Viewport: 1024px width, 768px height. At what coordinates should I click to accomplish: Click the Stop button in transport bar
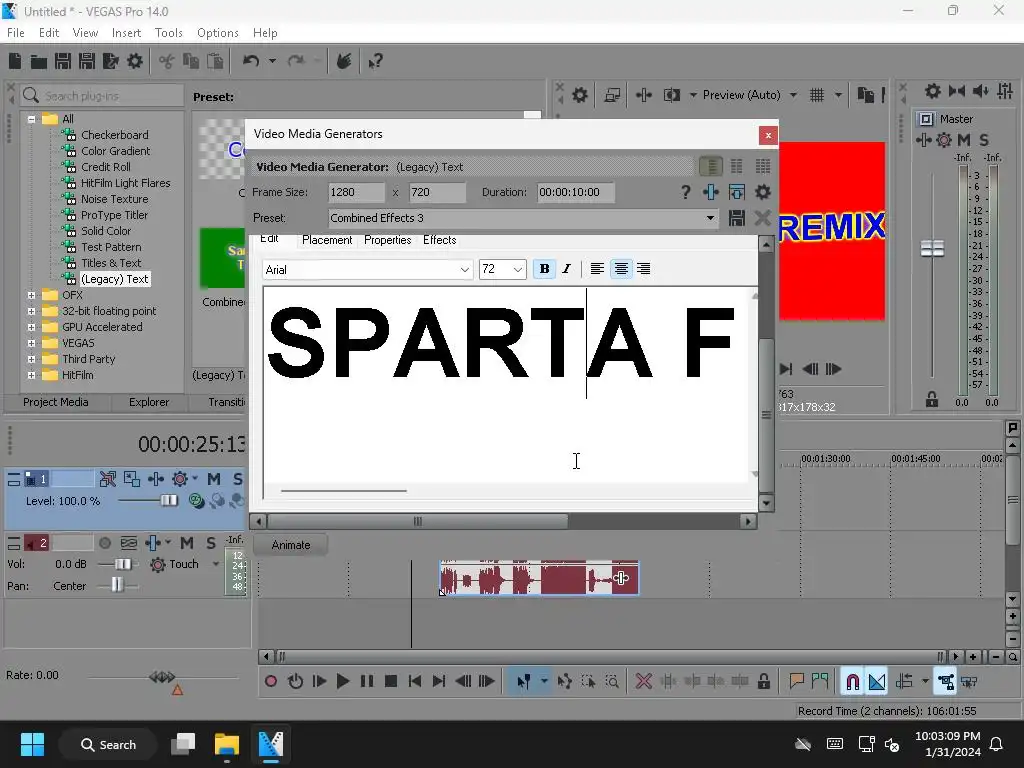point(391,681)
